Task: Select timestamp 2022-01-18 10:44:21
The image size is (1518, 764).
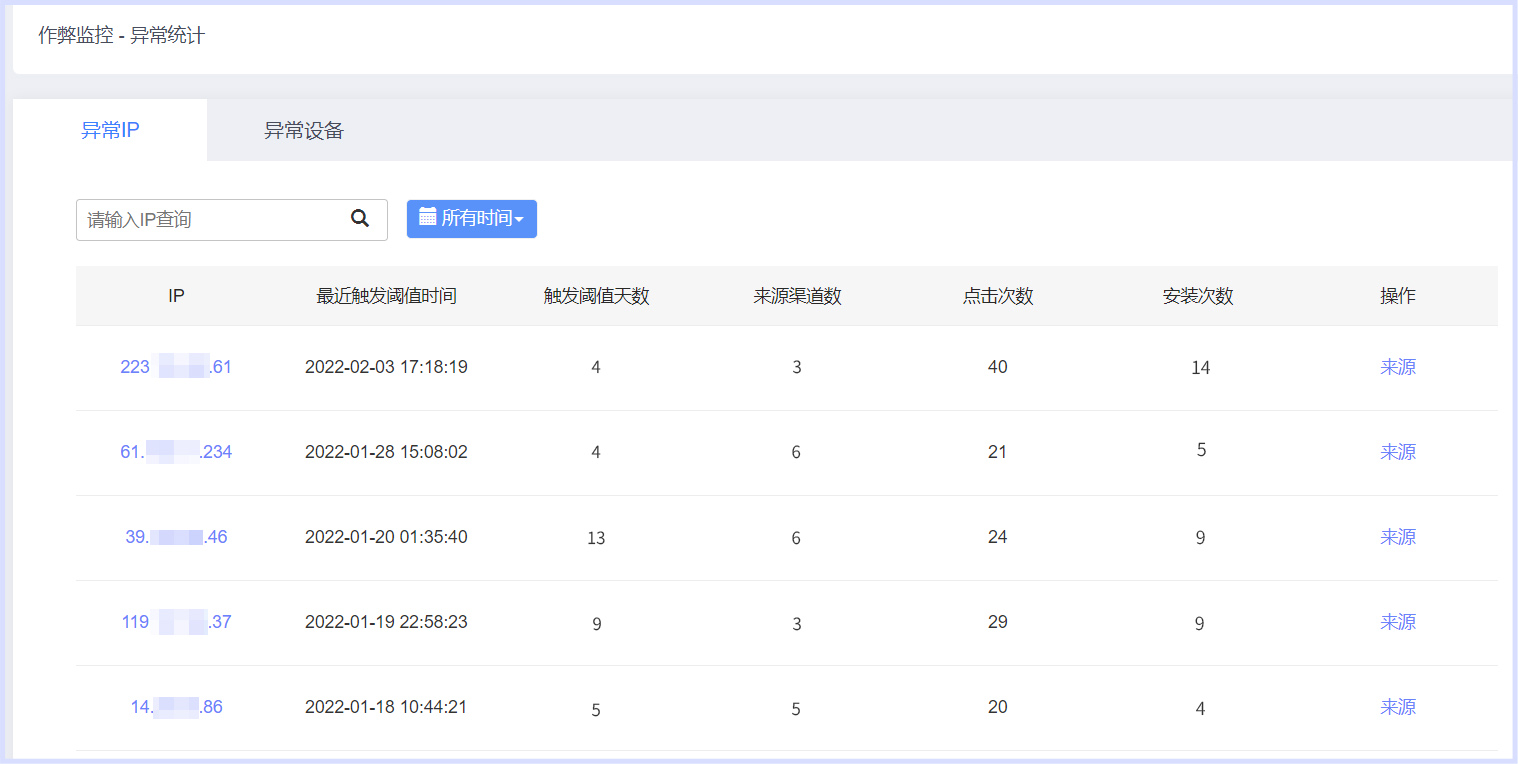Action: (x=386, y=707)
